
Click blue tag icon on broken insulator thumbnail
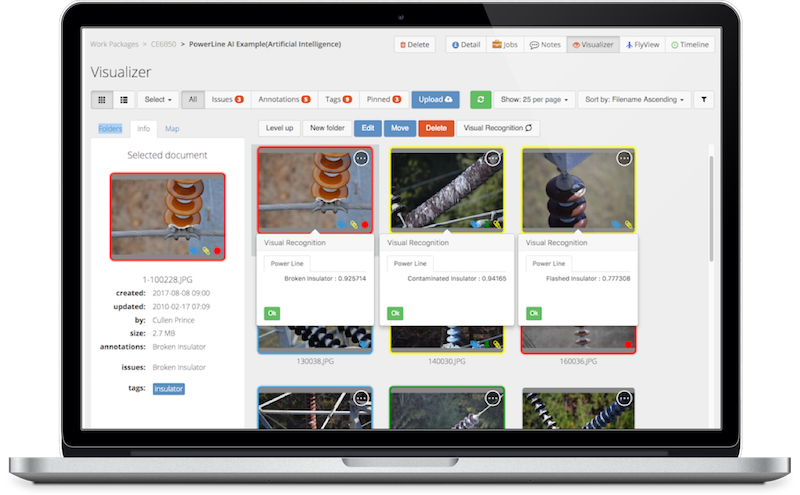341,224
